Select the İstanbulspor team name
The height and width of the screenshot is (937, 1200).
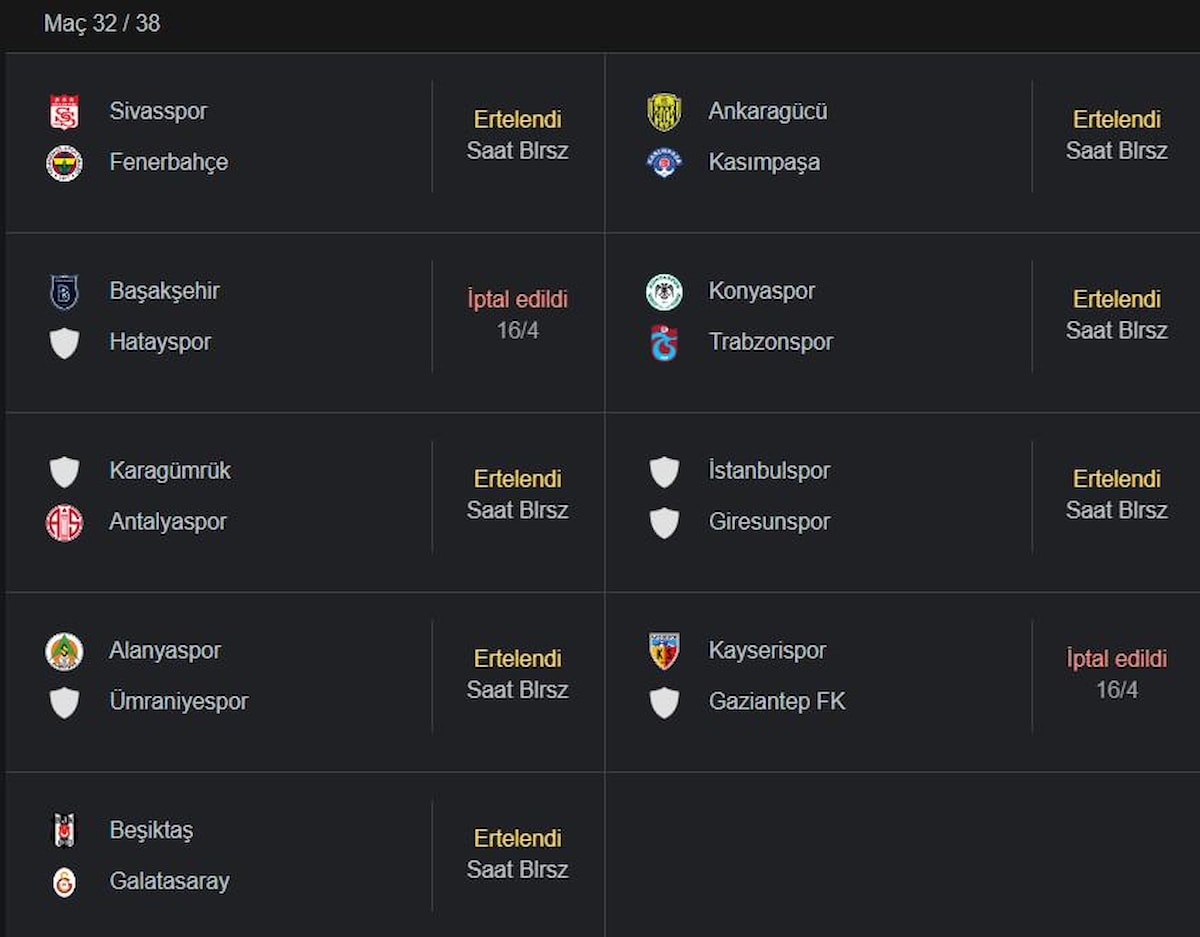coord(769,471)
